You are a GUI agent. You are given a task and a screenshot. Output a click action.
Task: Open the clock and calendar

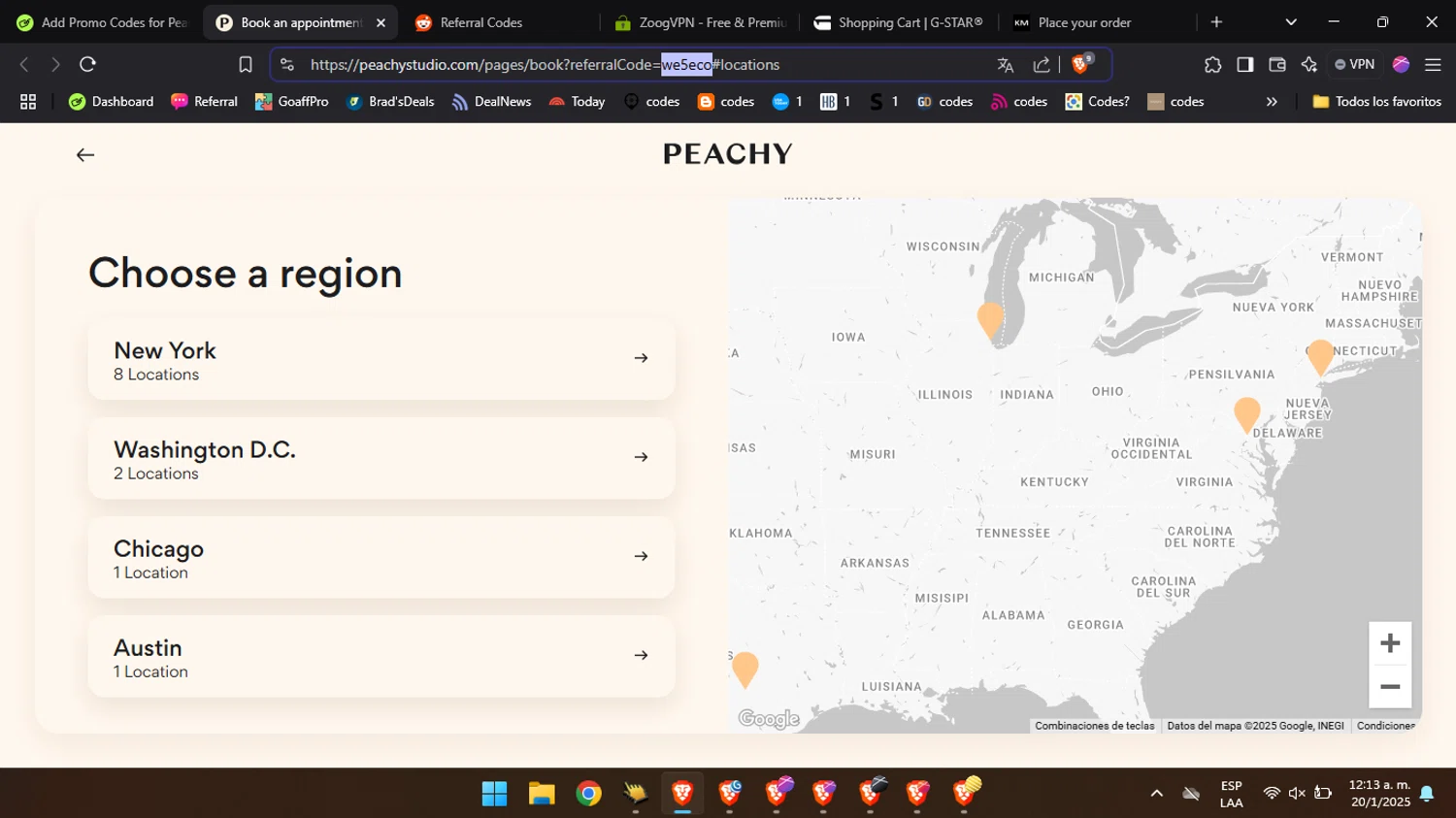[x=1379, y=794]
